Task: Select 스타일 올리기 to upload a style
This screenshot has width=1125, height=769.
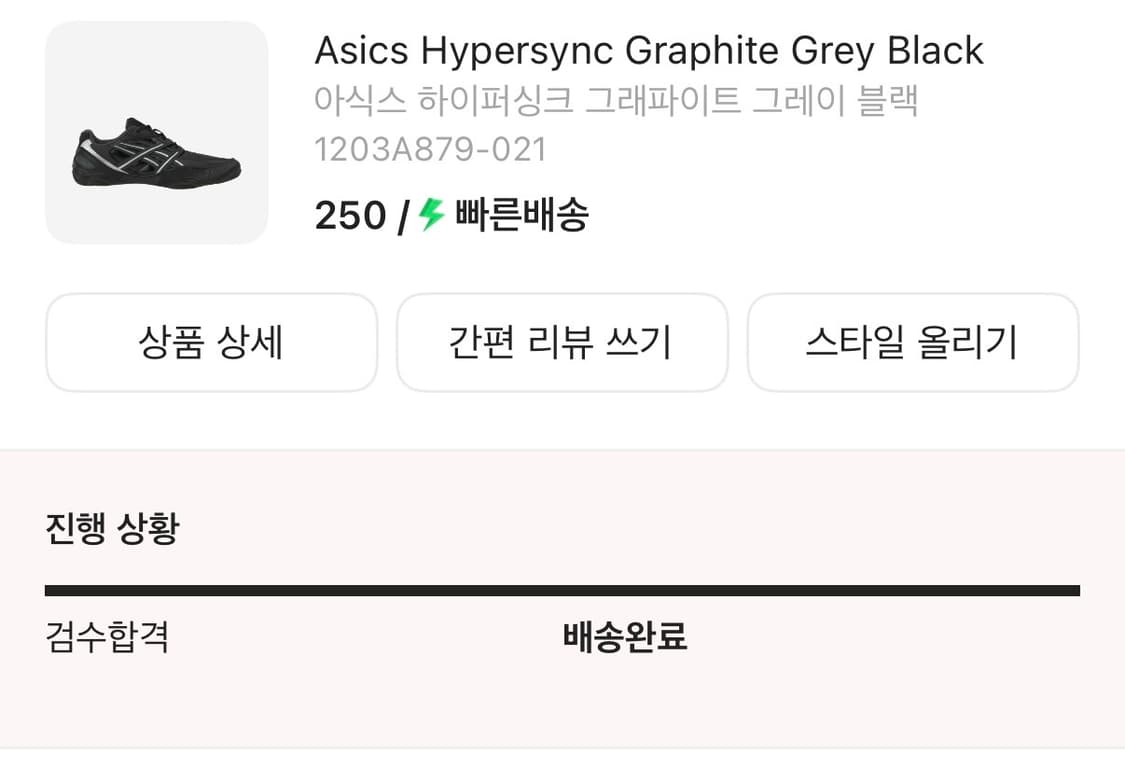Action: coord(913,342)
